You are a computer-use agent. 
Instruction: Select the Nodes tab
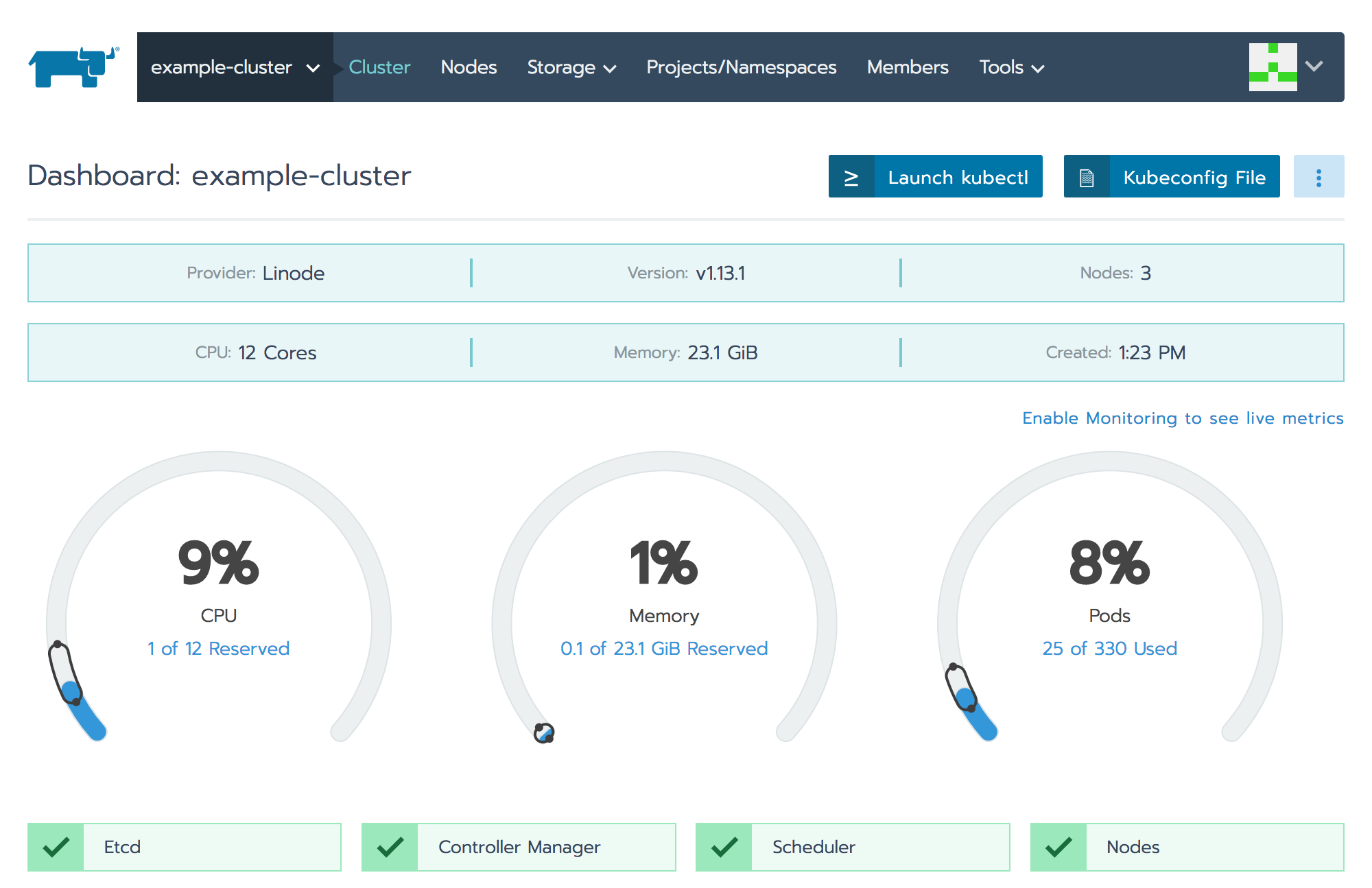click(470, 67)
